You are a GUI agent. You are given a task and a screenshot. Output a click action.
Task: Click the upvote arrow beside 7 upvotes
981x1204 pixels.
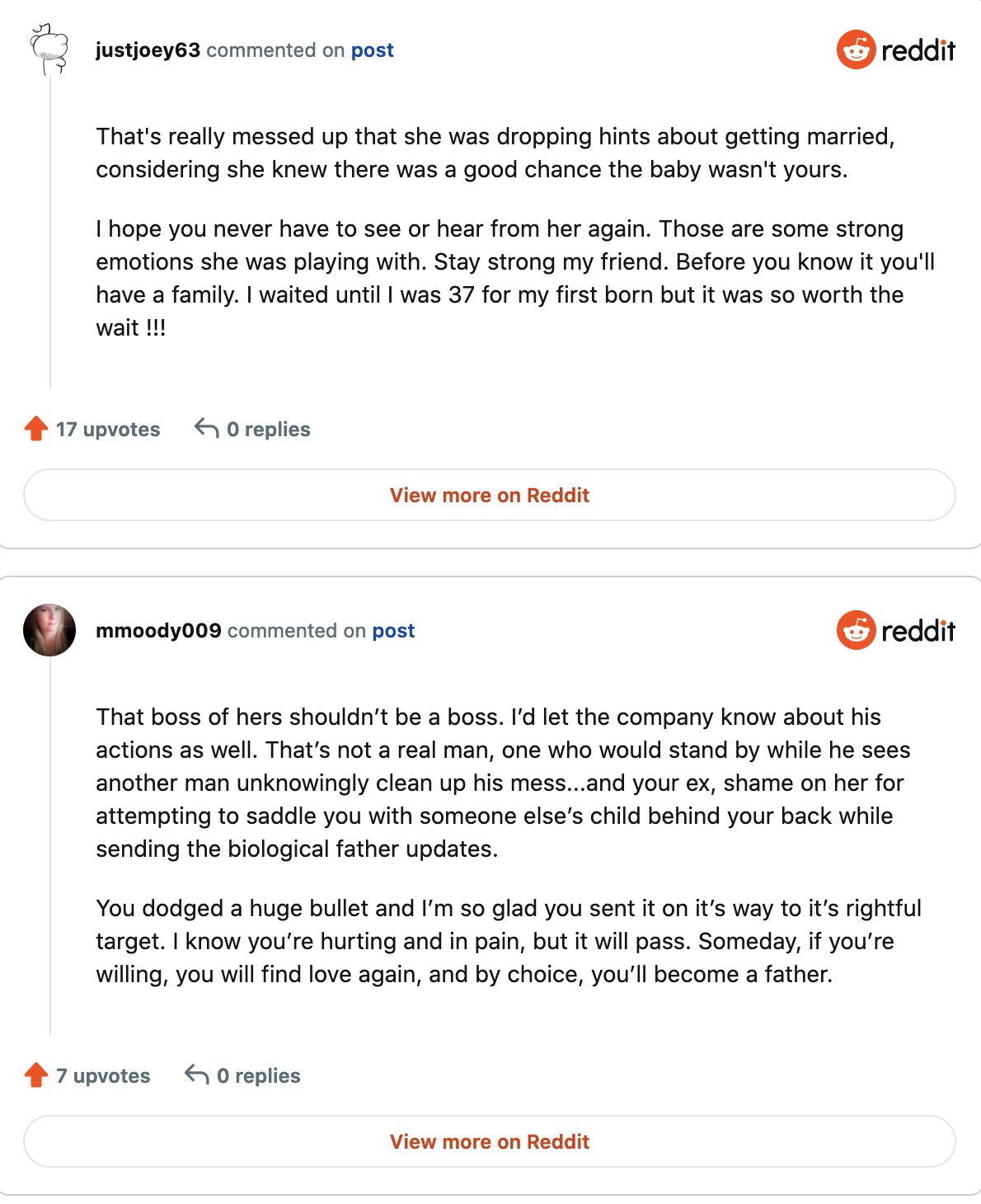(36, 1075)
